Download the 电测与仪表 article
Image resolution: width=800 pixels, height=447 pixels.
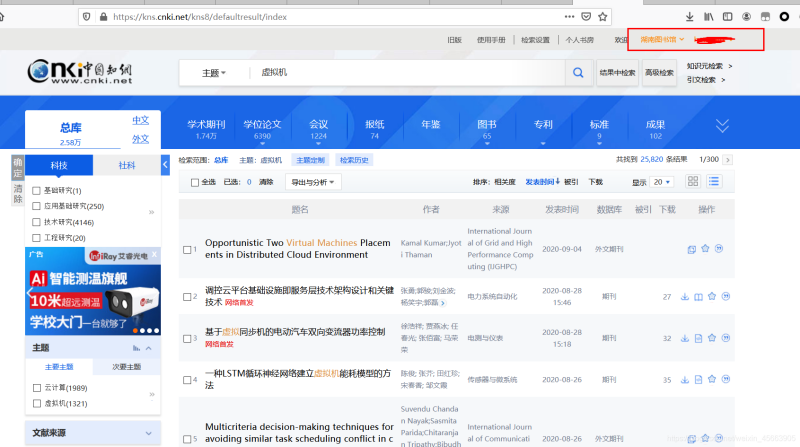[x=685, y=338]
